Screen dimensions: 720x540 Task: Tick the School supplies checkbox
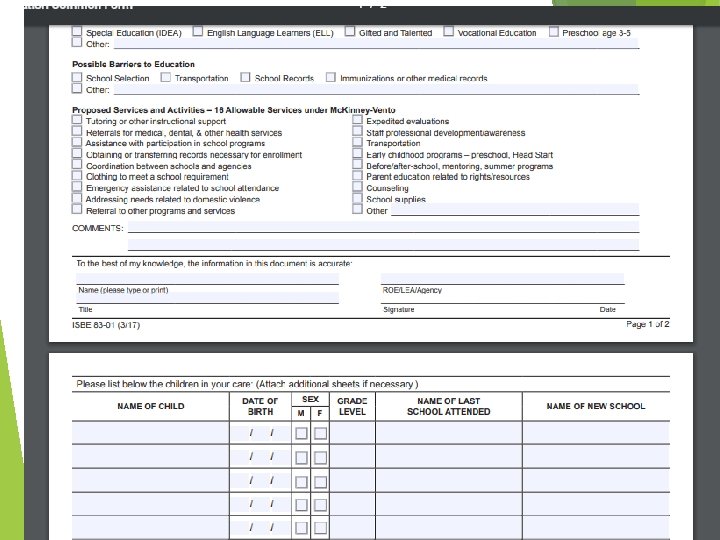pos(357,198)
